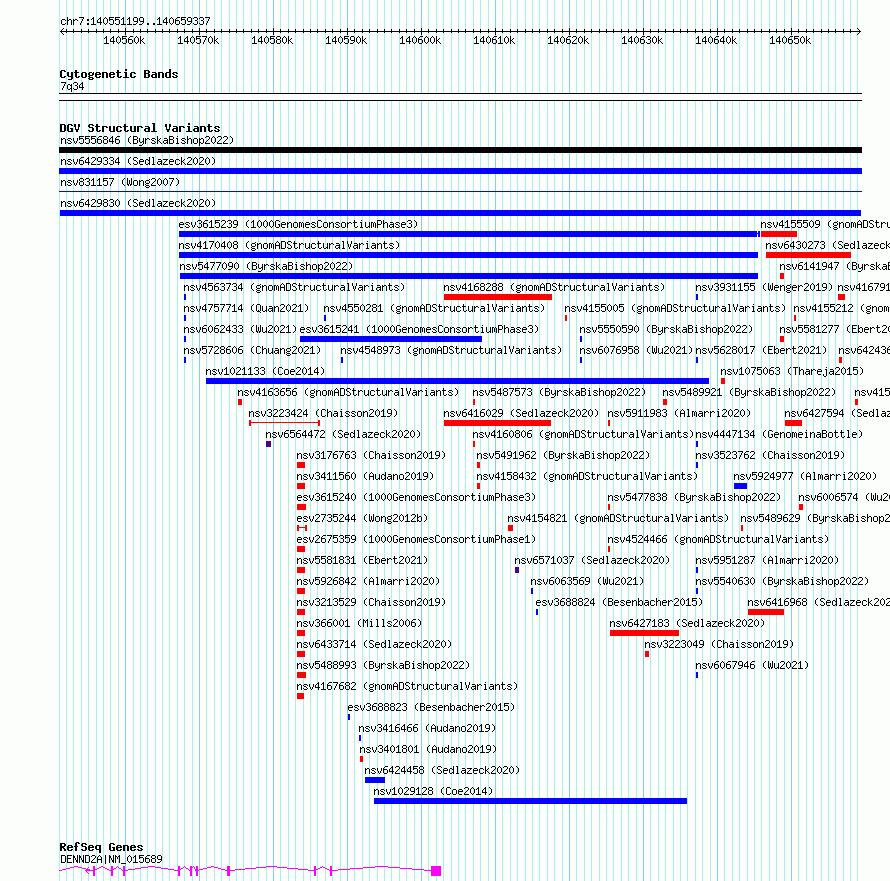Click esv2735244 (Wong2012b) label
This screenshot has width=890, height=881.
(x=362, y=518)
